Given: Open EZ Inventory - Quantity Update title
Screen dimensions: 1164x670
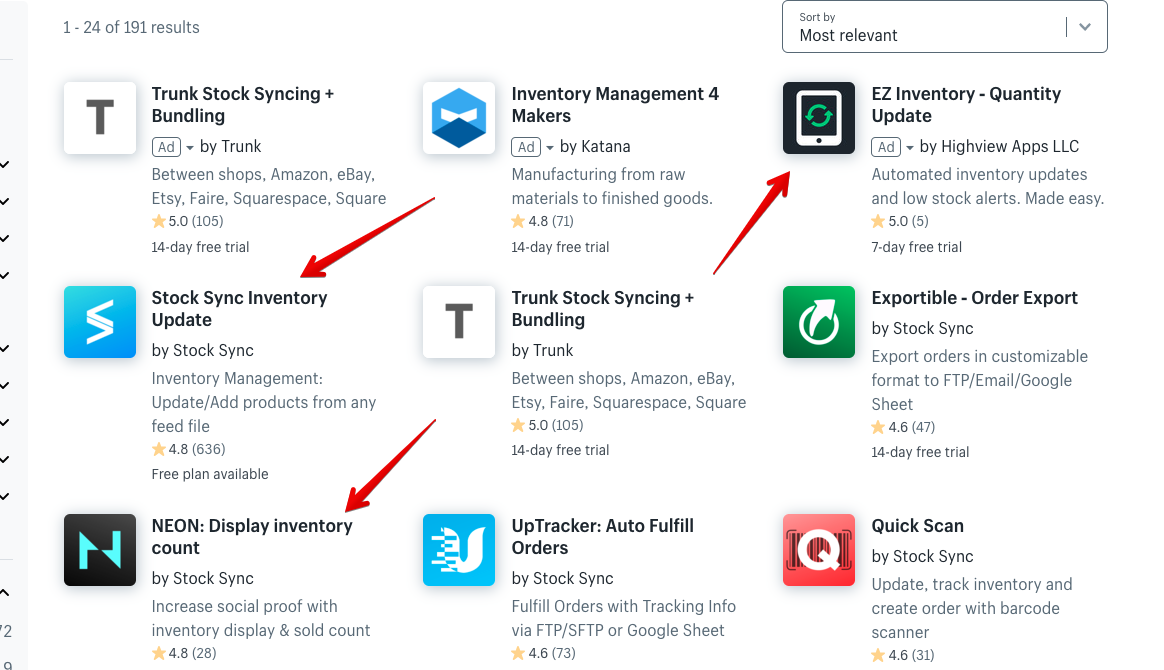Looking at the screenshot, I should pos(965,105).
